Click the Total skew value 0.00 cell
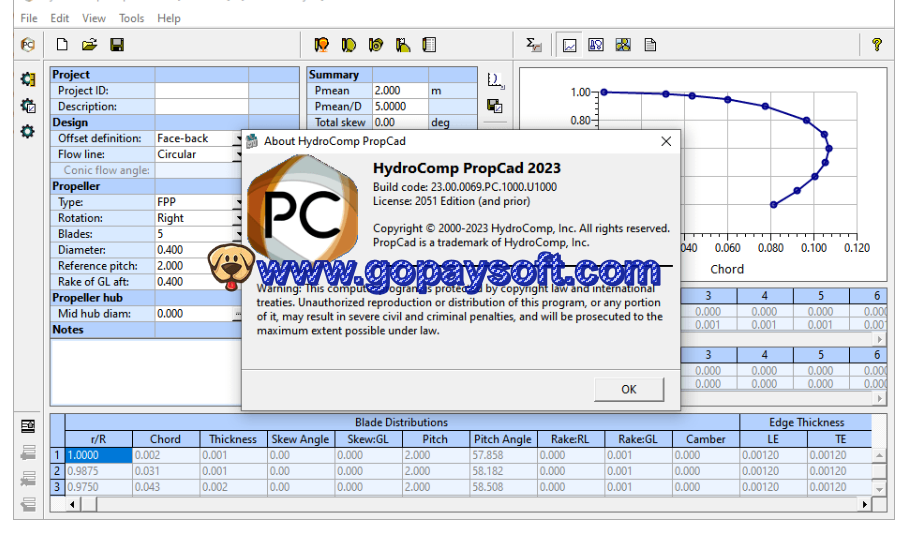 pos(400,122)
